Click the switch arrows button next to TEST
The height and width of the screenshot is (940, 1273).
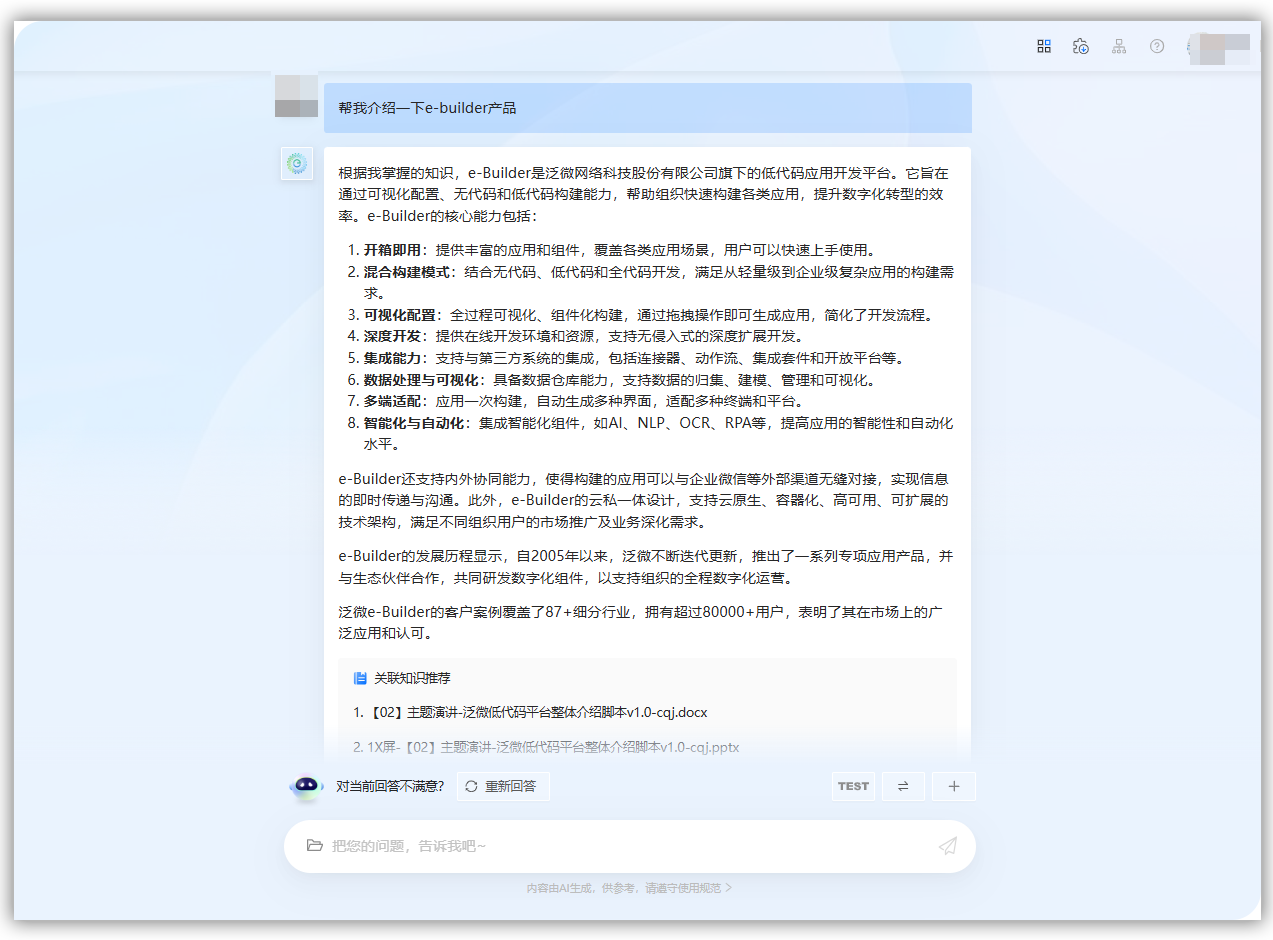[x=903, y=787]
